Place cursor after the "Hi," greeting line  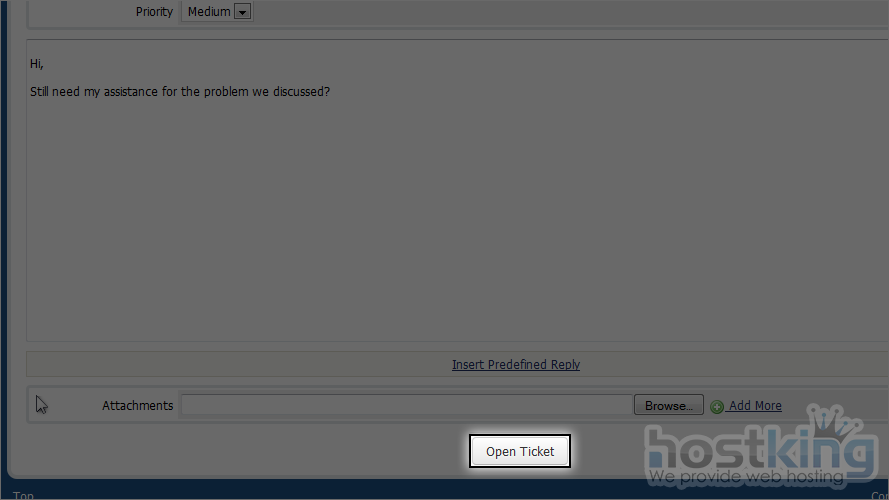coord(44,63)
